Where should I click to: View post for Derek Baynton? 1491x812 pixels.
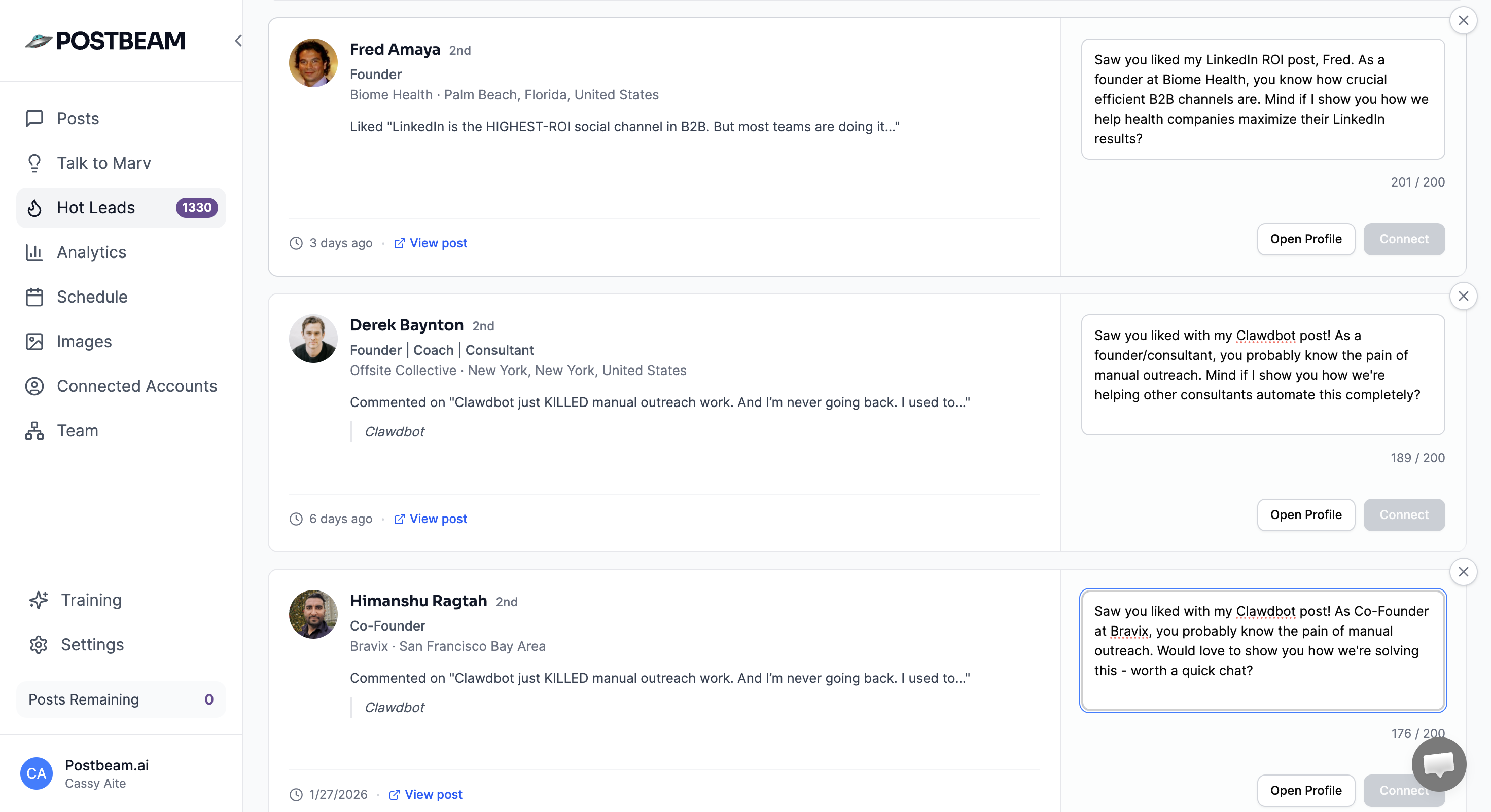(438, 519)
